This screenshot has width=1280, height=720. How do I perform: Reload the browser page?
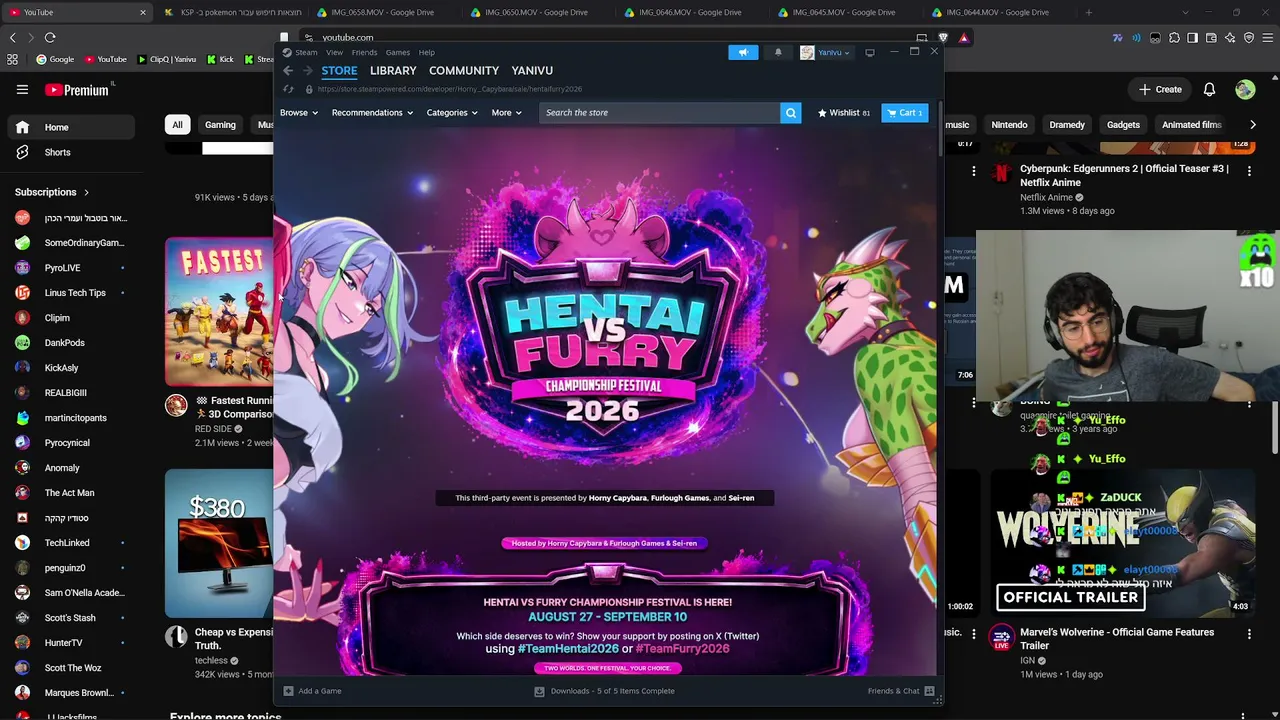click(x=50, y=37)
